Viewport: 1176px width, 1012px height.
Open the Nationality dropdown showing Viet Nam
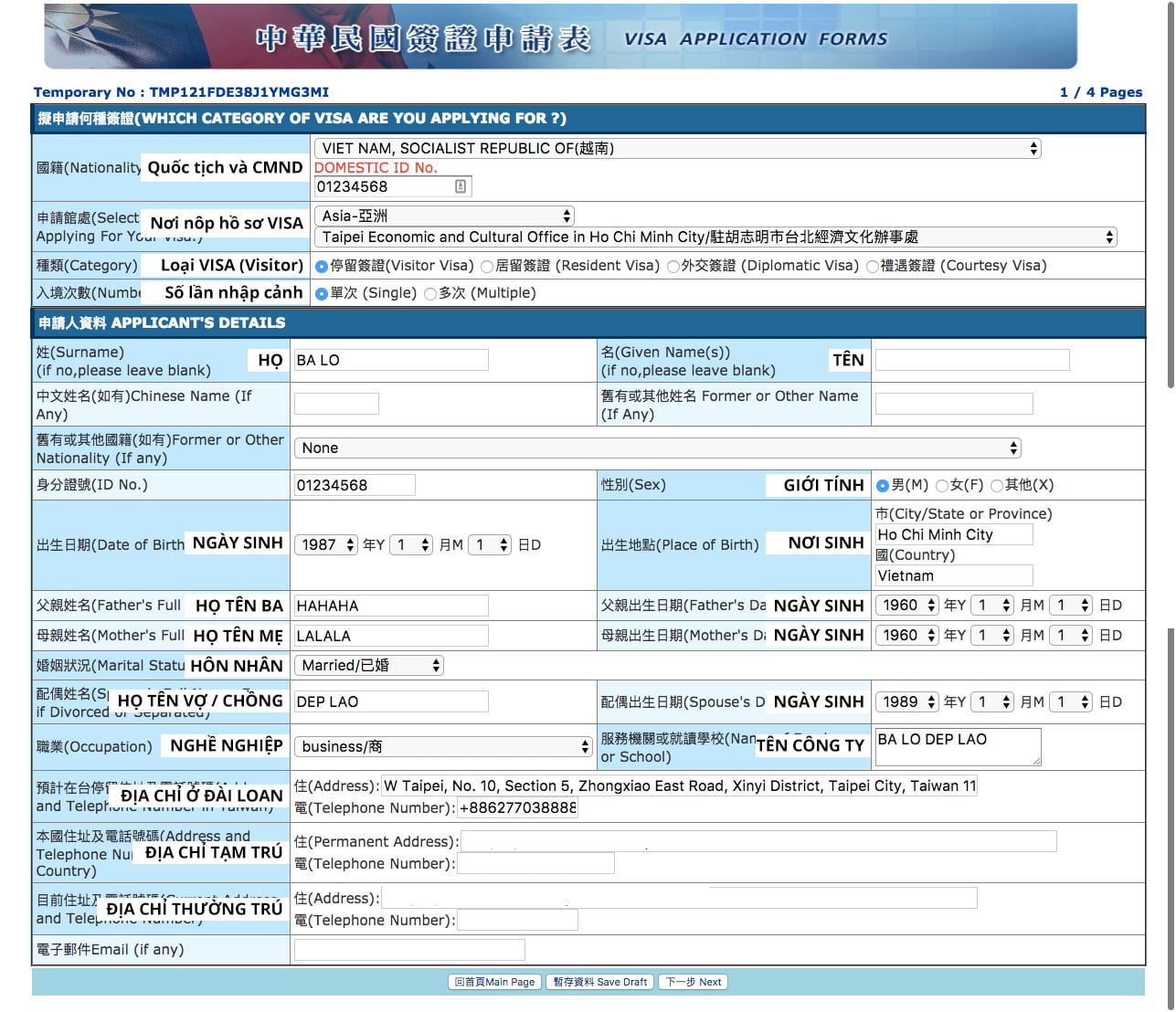[x=677, y=148]
